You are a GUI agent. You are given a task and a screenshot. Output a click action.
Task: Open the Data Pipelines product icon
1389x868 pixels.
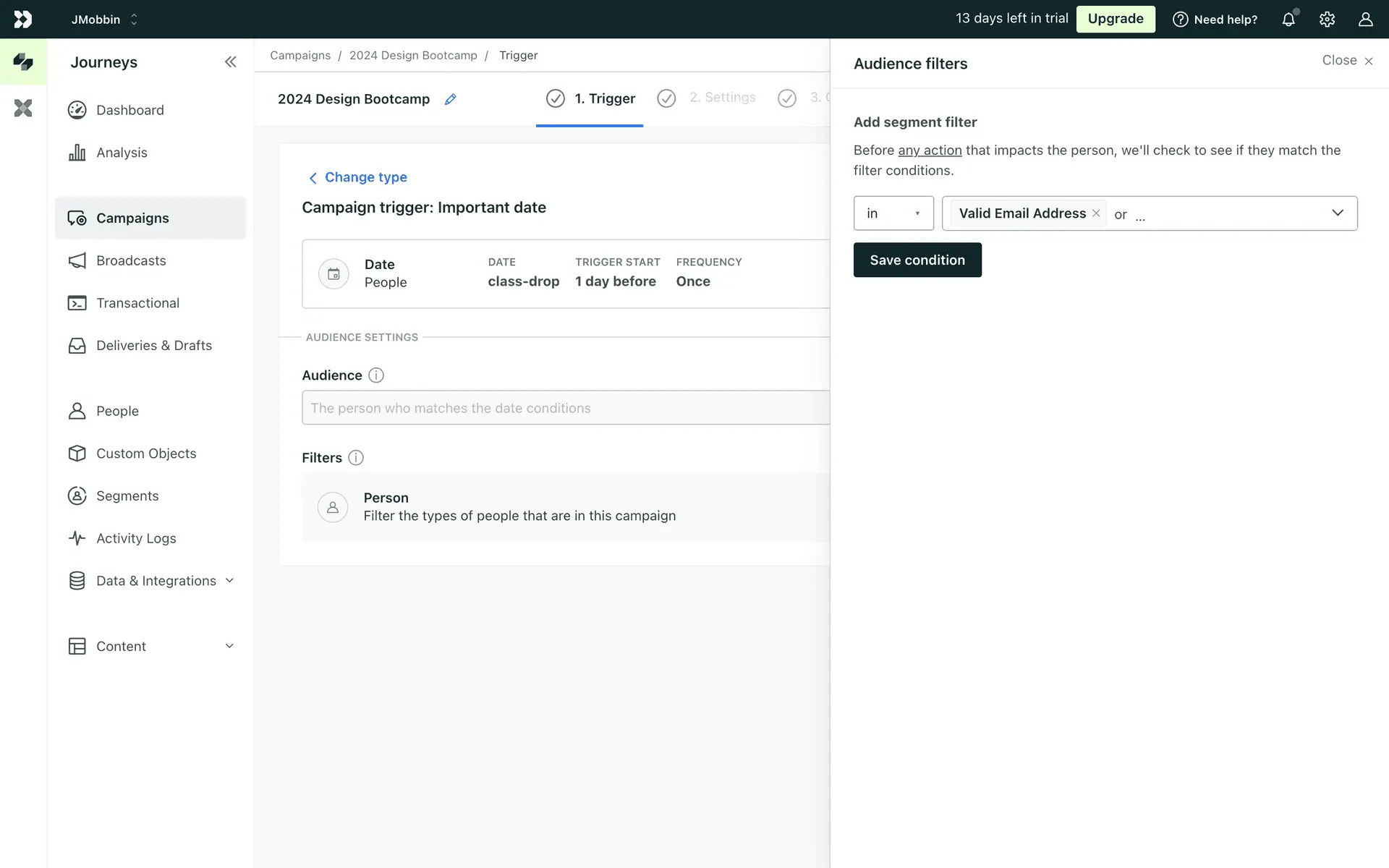click(23, 109)
